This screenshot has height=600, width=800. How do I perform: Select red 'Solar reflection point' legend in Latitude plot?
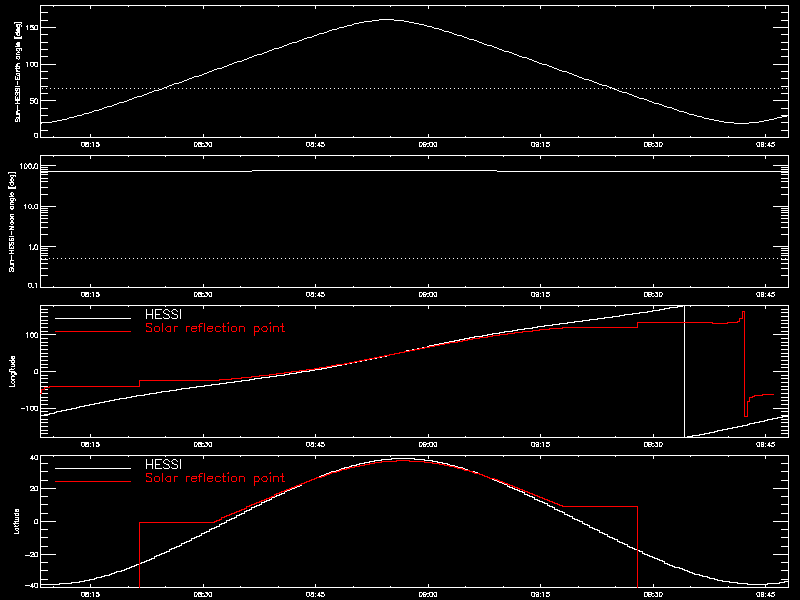(x=215, y=478)
